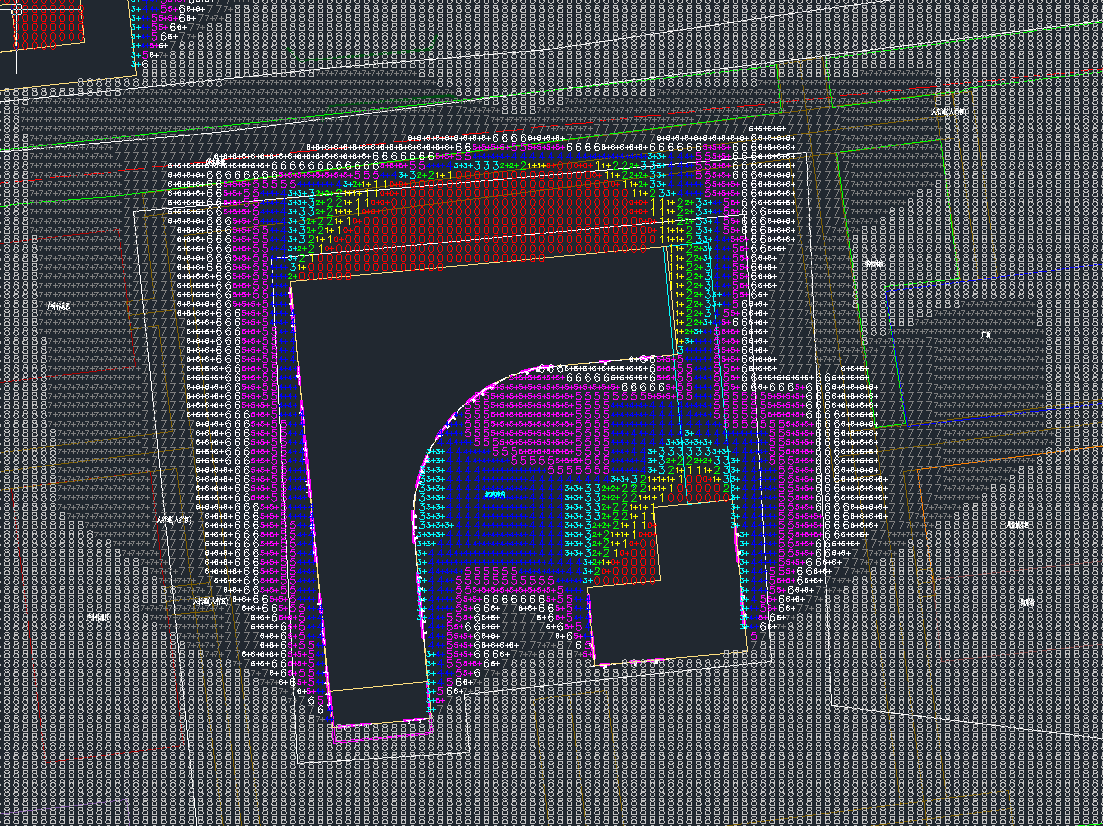Select the brown outline below the square building
The height and width of the screenshot is (826, 1103).
click(670, 665)
